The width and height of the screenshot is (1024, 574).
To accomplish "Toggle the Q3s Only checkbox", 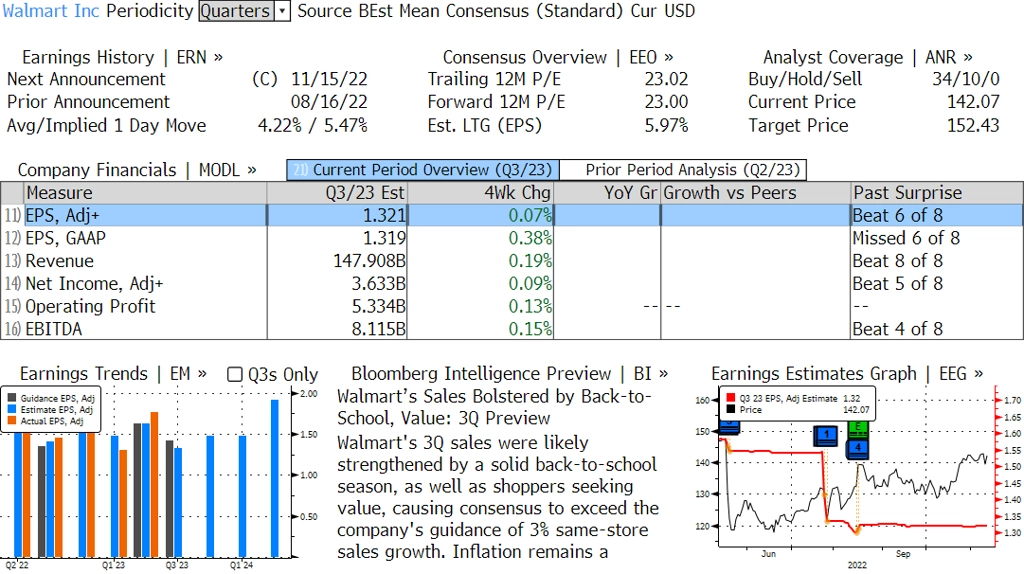I will pyautogui.click(x=234, y=374).
